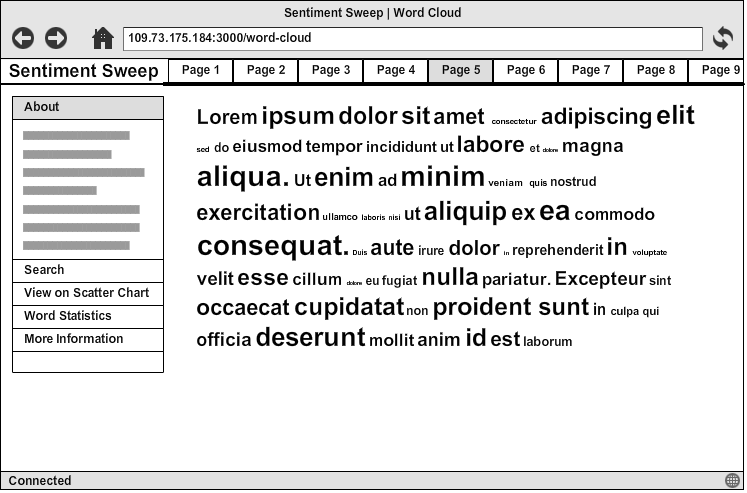Viewport: 747px width, 493px height.
Task: Click the Sentiment Sweep site title
Action: 83,71
